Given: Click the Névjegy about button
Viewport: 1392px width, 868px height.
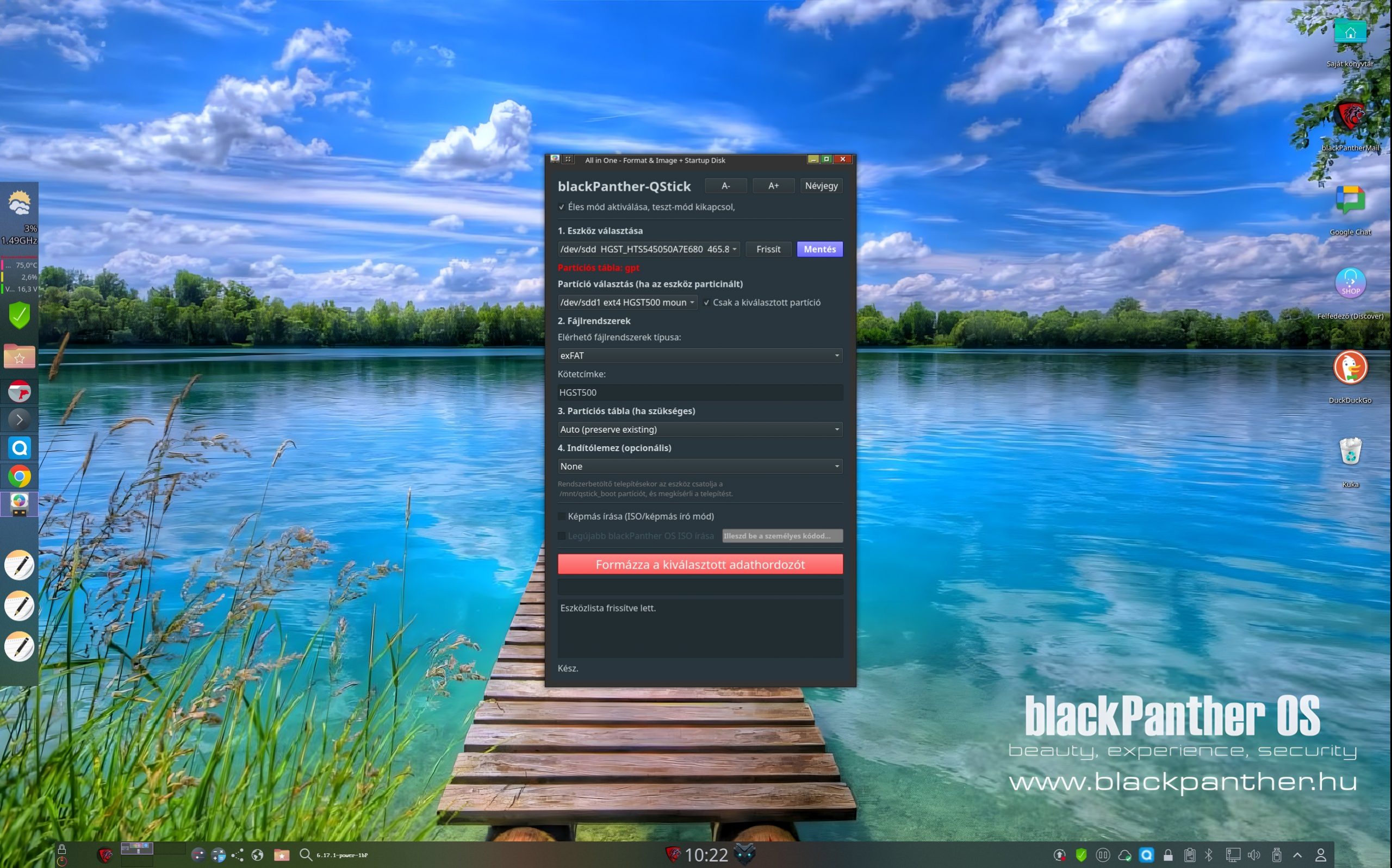Looking at the screenshot, I should [821, 185].
